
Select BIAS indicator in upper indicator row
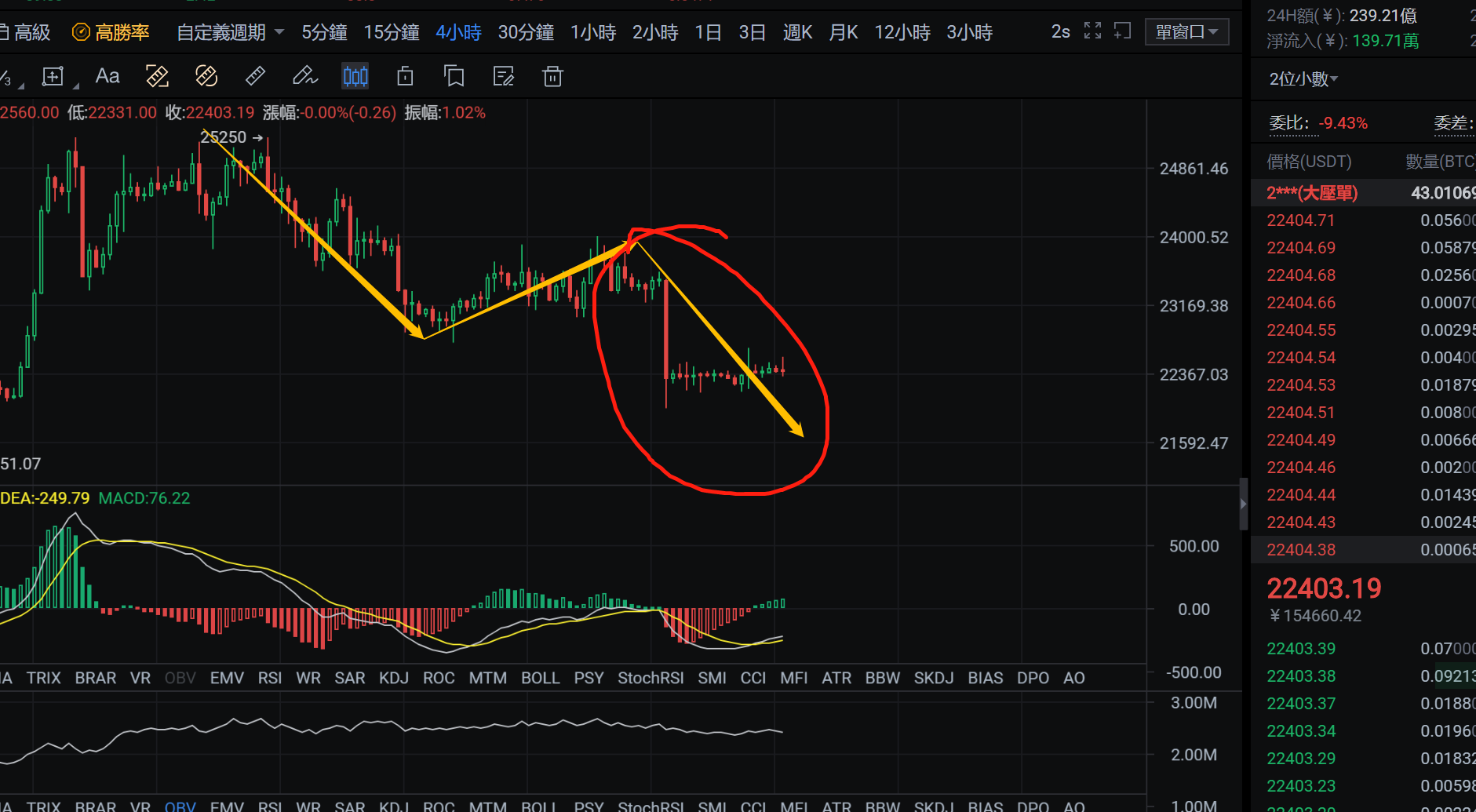coord(986,678)
